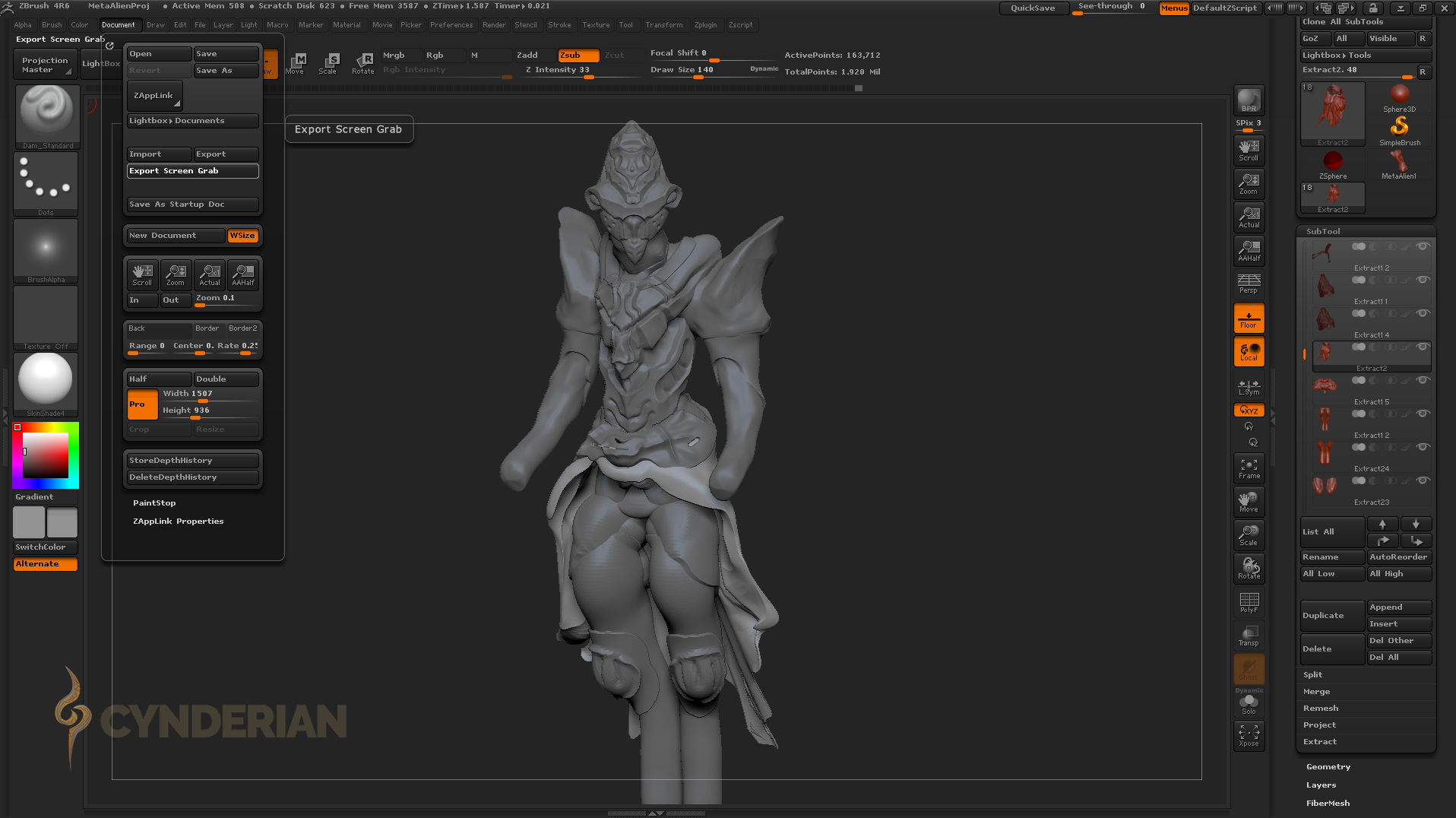Screen dimensions: 1456x818
Task: Open the BrushAlpha selector
Action: coord(46,250)
